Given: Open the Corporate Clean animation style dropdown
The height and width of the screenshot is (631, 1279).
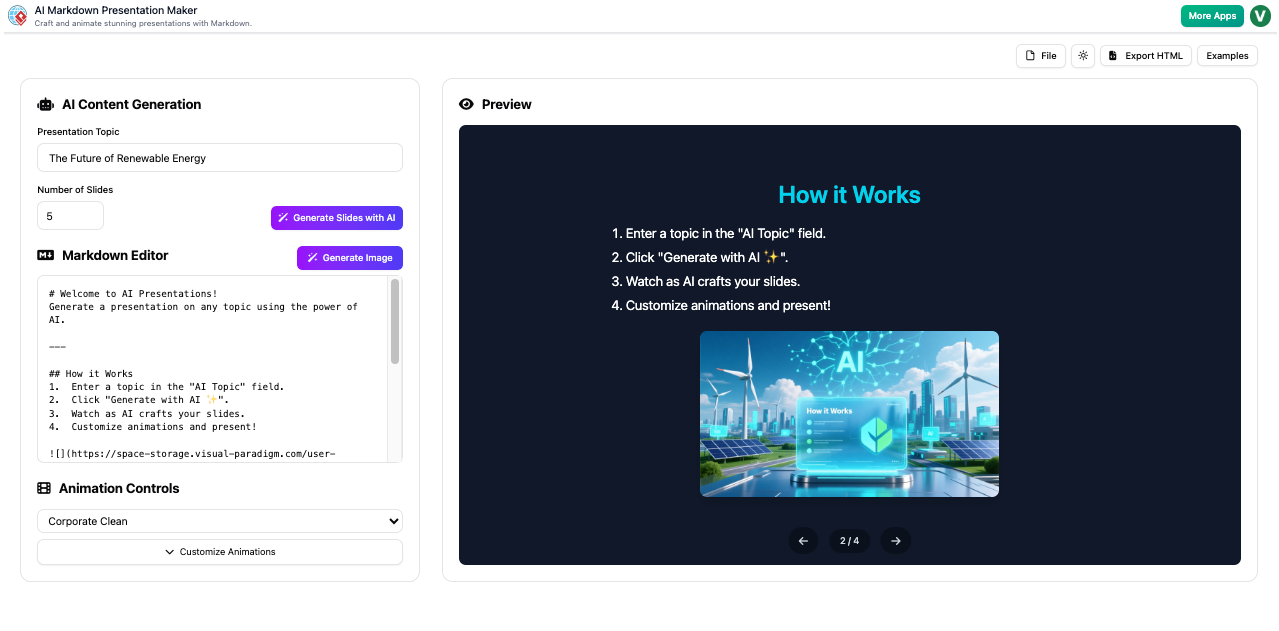Looking at the screenshot, I should coord(219,521).
